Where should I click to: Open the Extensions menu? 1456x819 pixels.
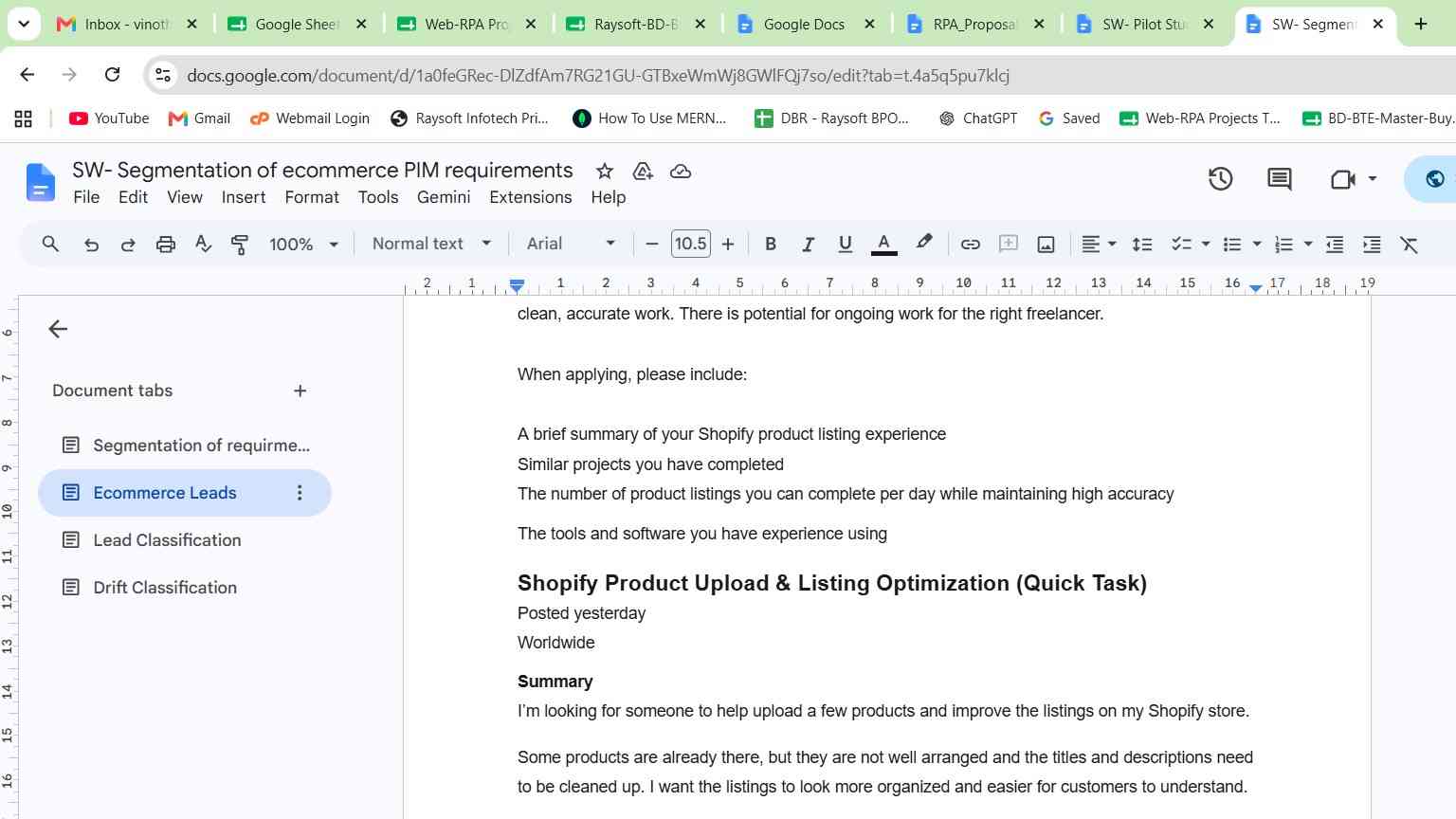(530, 197)
